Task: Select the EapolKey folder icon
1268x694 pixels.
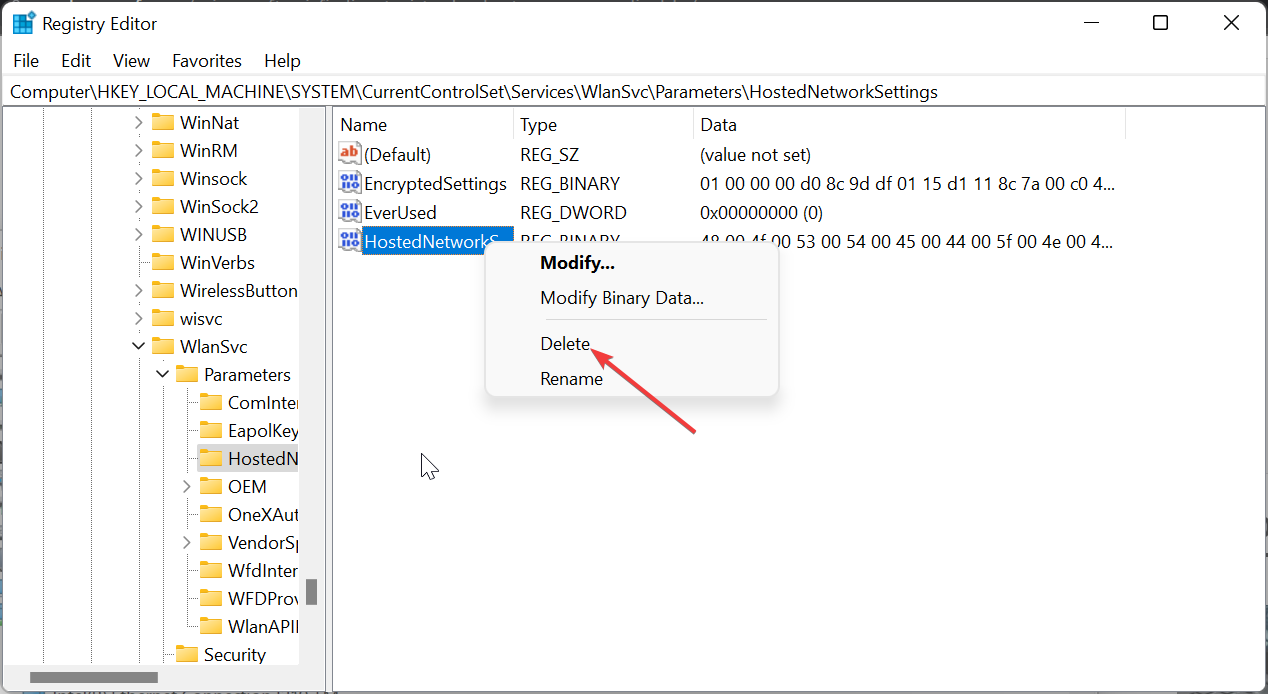Action: (211, 430)
